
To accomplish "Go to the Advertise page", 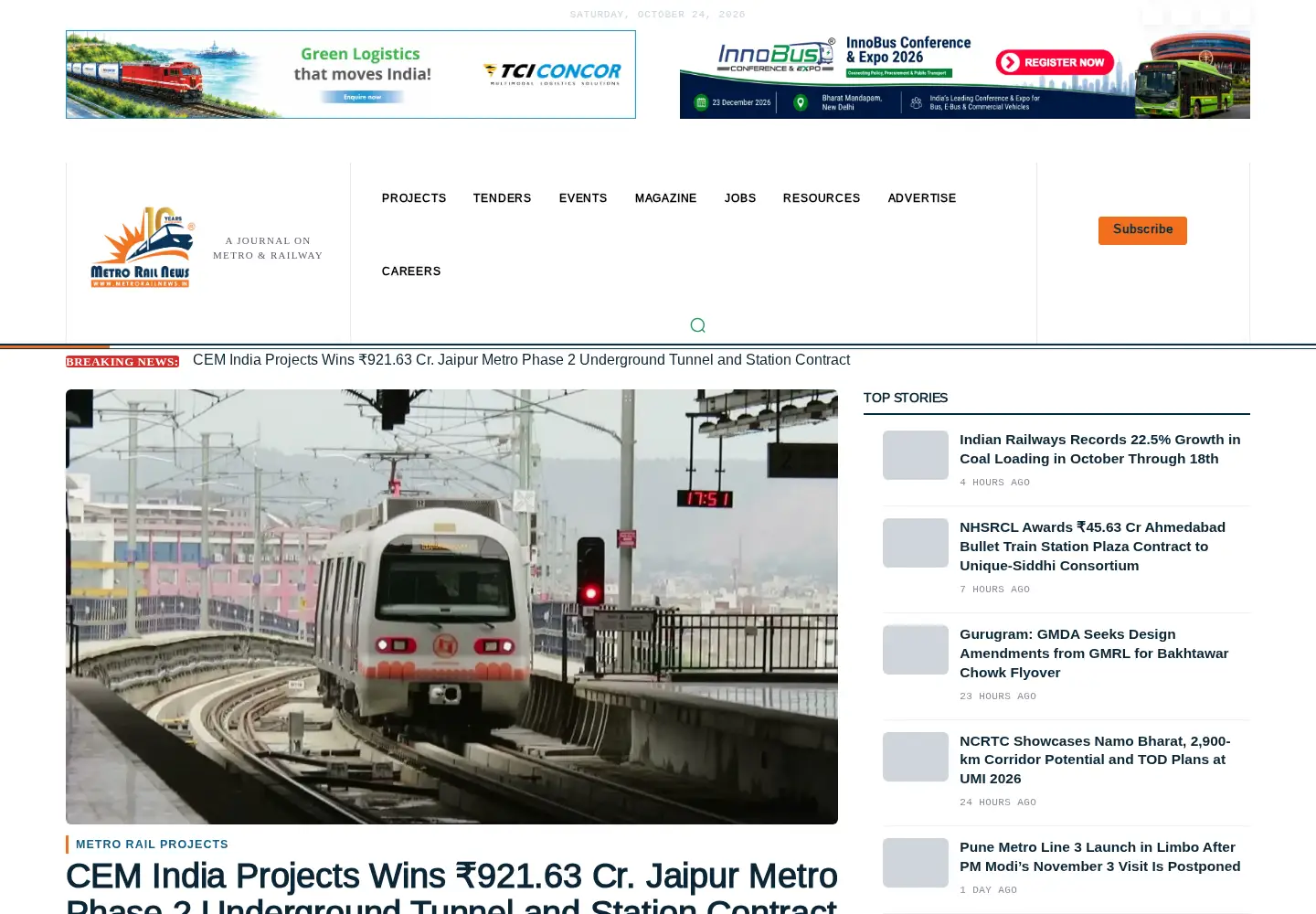I will tap(922, 198).
